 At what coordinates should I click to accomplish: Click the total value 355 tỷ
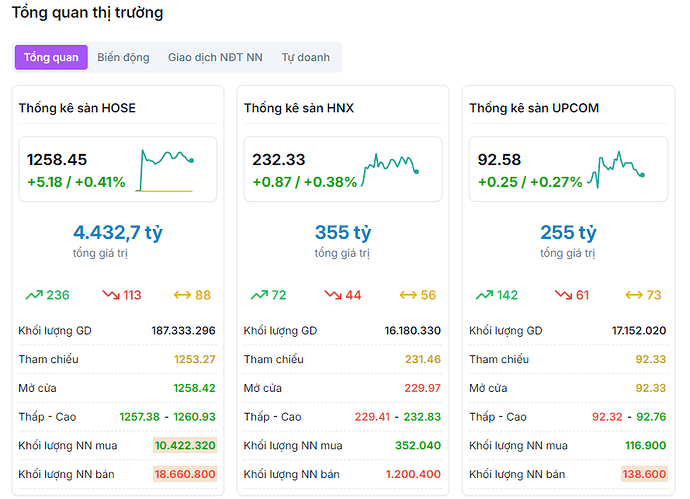[x=343, y=232]
